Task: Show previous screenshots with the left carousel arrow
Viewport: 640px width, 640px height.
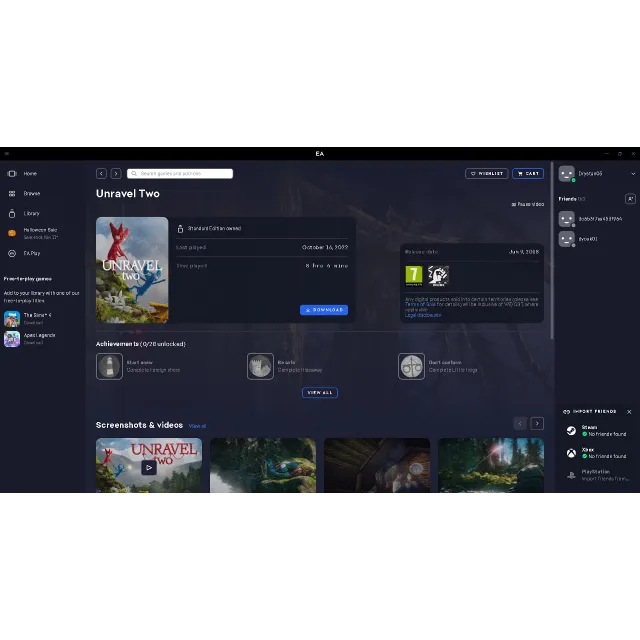Action: click(520, 424)
